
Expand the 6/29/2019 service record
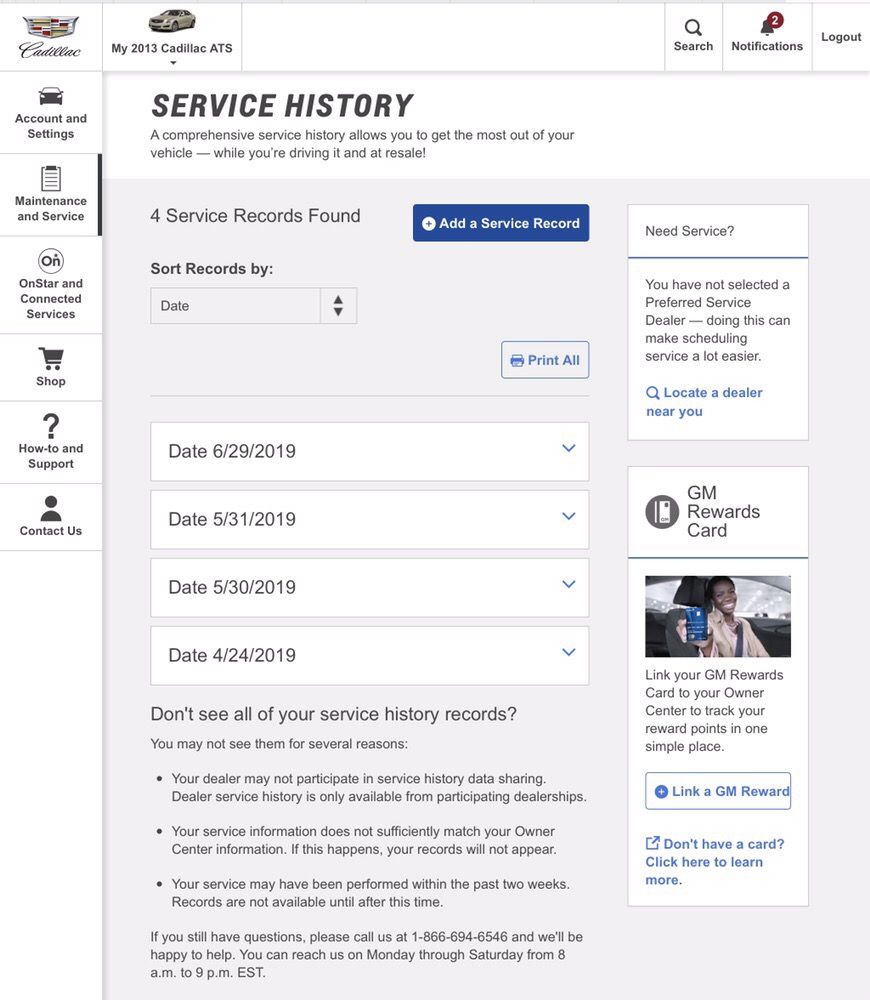[369, 451]
